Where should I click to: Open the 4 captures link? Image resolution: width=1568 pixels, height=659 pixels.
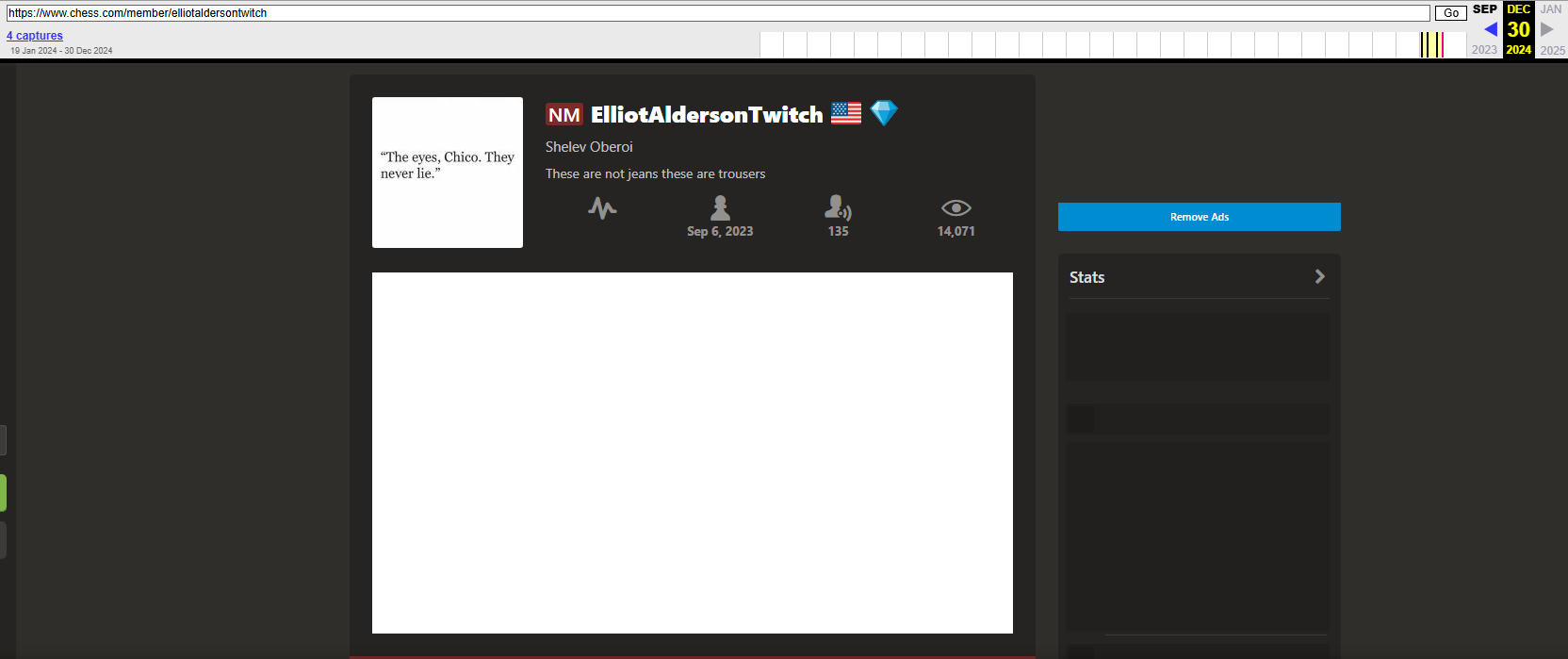(35, 36)
